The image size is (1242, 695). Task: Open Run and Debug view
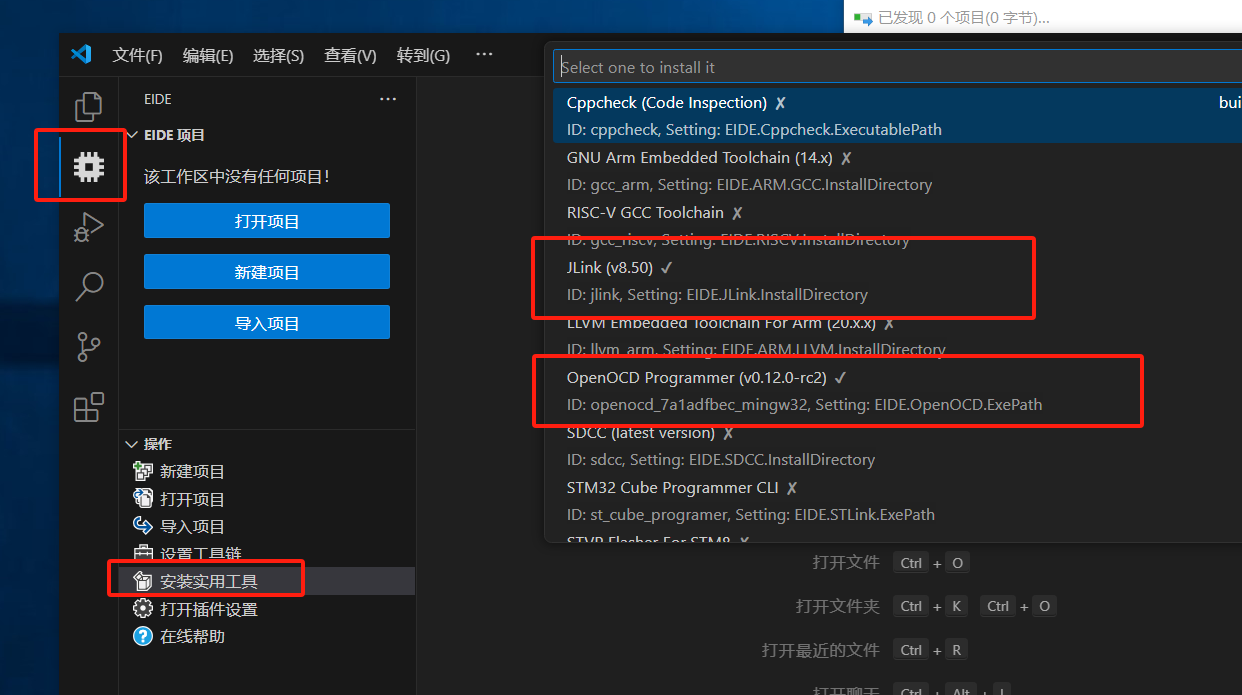click(89, 227)
